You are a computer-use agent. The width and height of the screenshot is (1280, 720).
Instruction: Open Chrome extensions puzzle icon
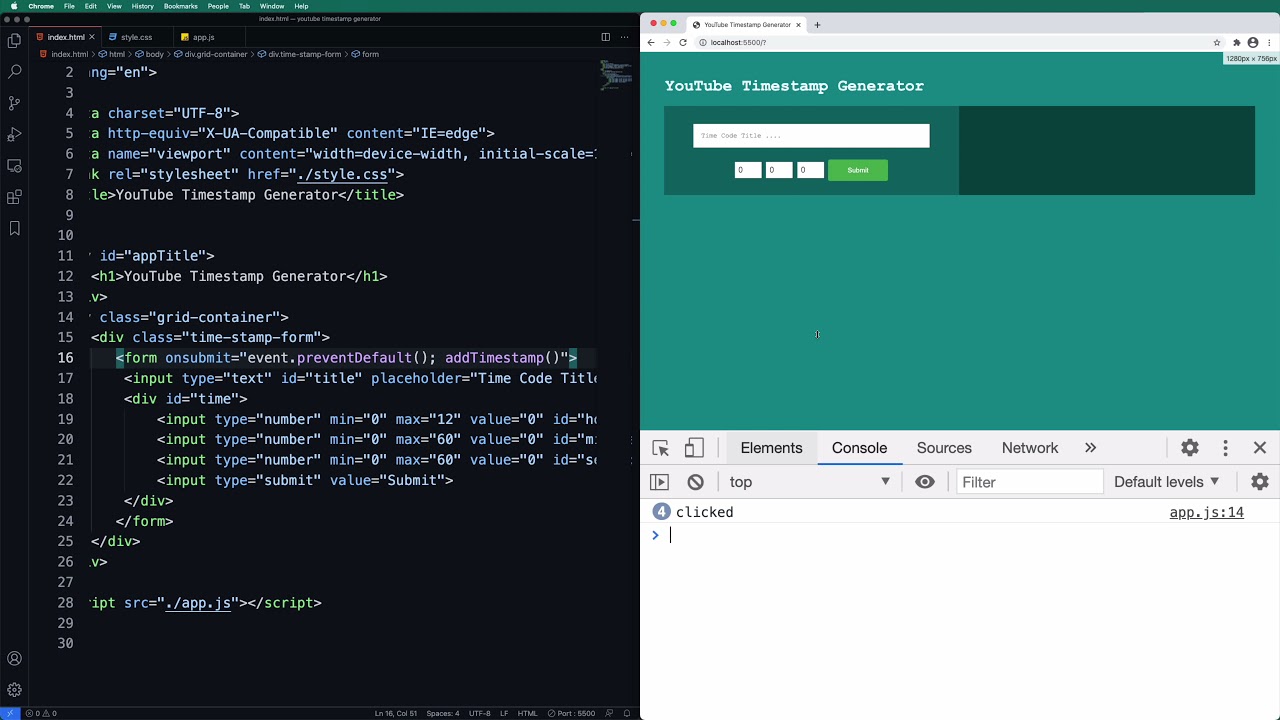1237,42
